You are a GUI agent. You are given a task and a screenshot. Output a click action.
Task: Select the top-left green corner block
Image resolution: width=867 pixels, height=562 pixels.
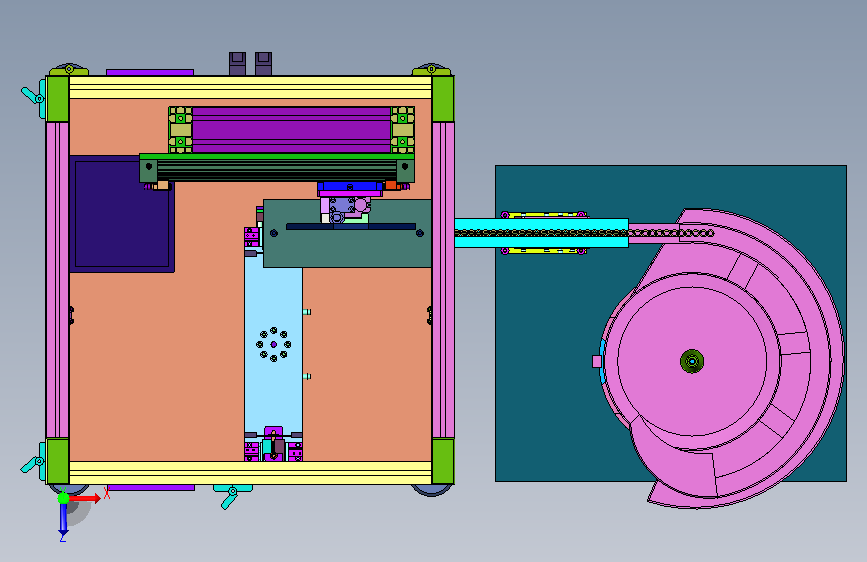tap(58, 99)
